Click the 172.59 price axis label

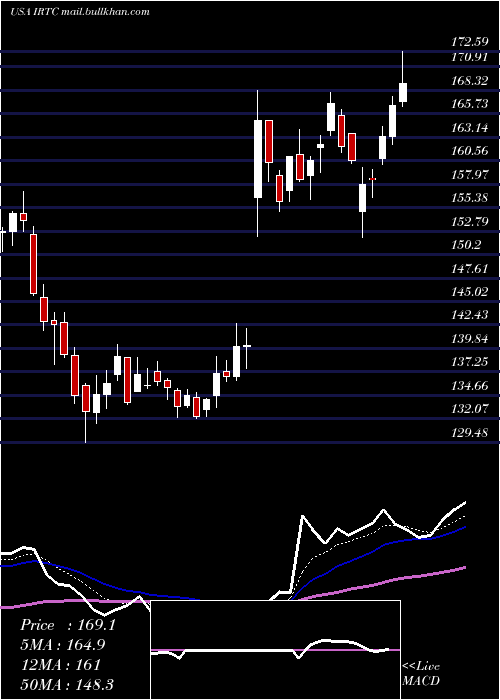[x=470, y=43]
